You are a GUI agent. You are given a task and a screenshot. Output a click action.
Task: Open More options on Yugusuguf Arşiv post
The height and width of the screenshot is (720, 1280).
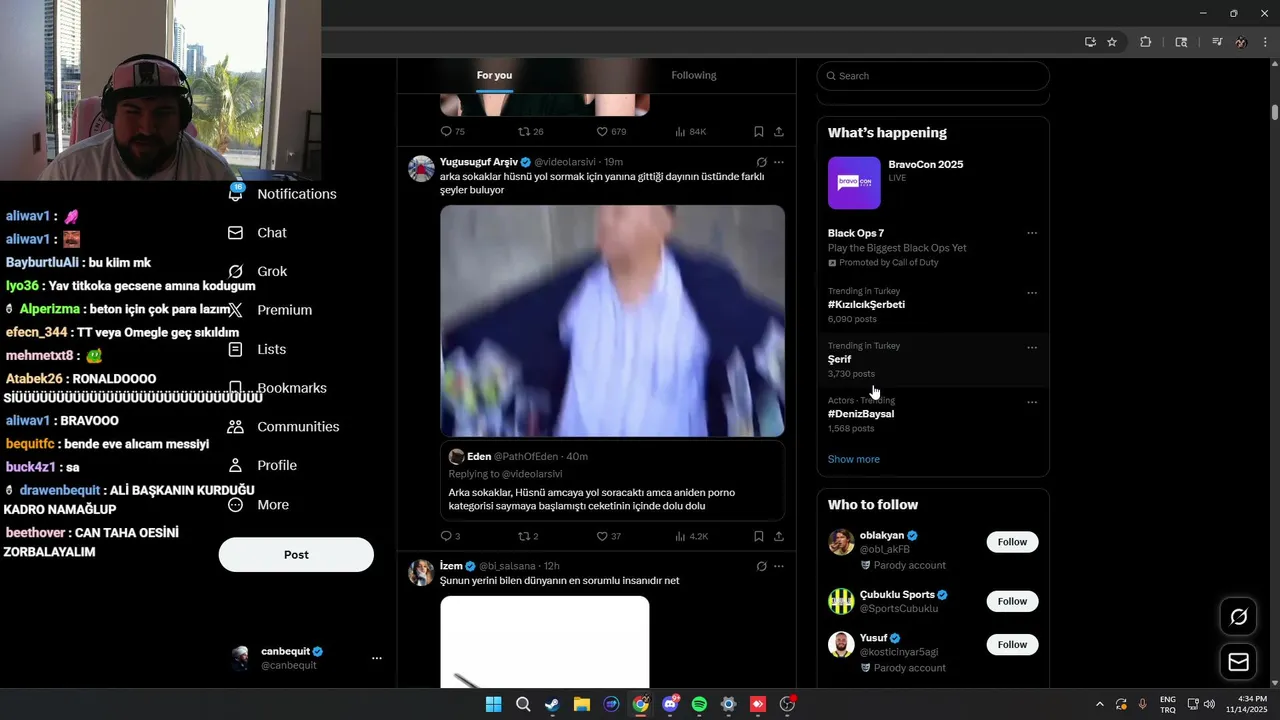(x=779, y=162)
